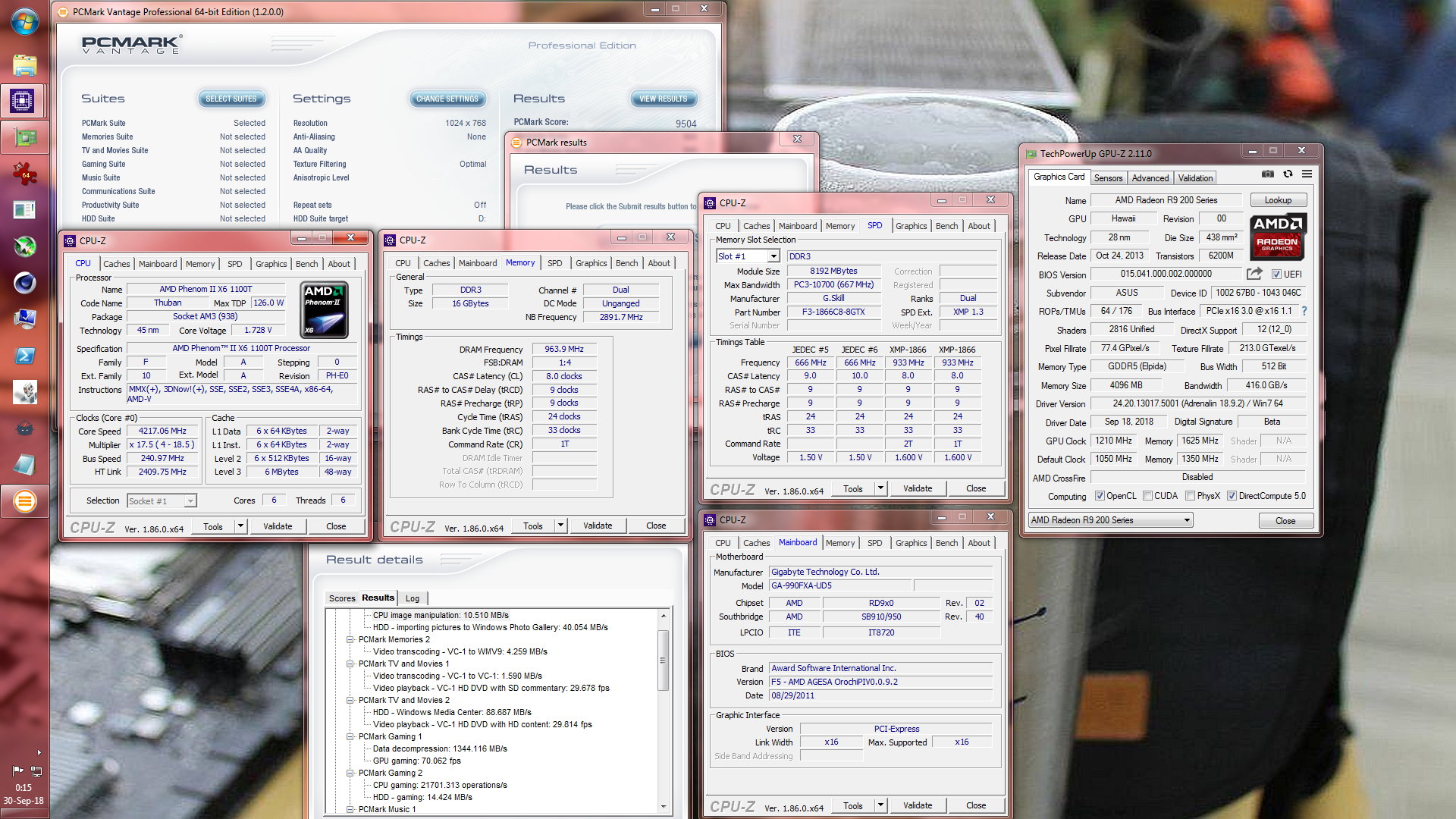Screen dimensions: 1456x819
Task: Toggle the OpenCL checkbox
Action: click(1100, 496)
